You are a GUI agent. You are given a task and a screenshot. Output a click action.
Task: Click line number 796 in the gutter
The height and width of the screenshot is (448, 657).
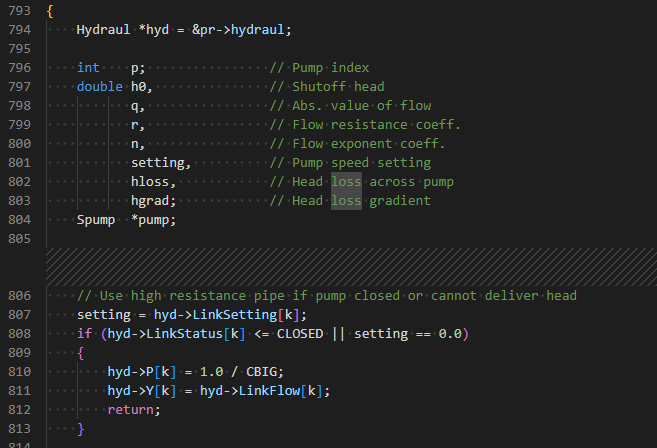point(19,67)
